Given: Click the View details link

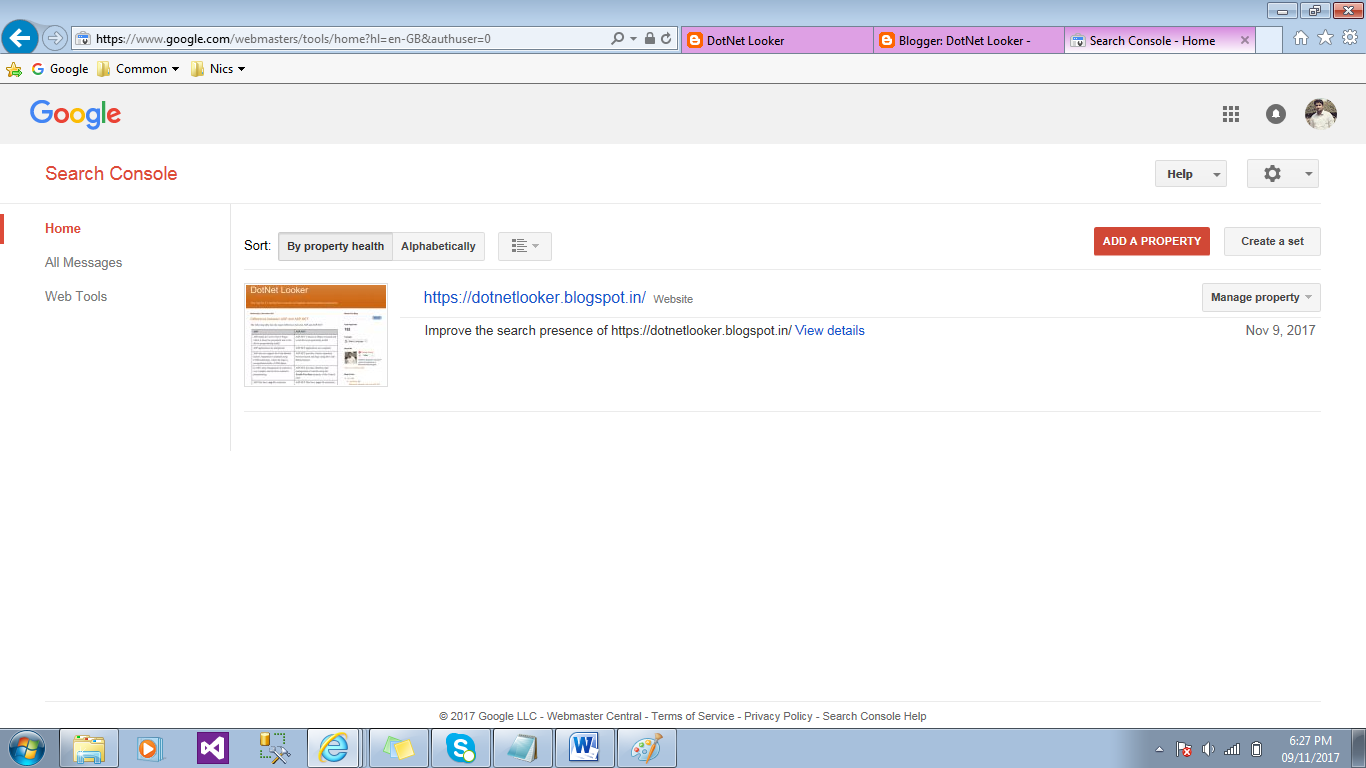Looking at the screenshot, I should click(830, 330).
